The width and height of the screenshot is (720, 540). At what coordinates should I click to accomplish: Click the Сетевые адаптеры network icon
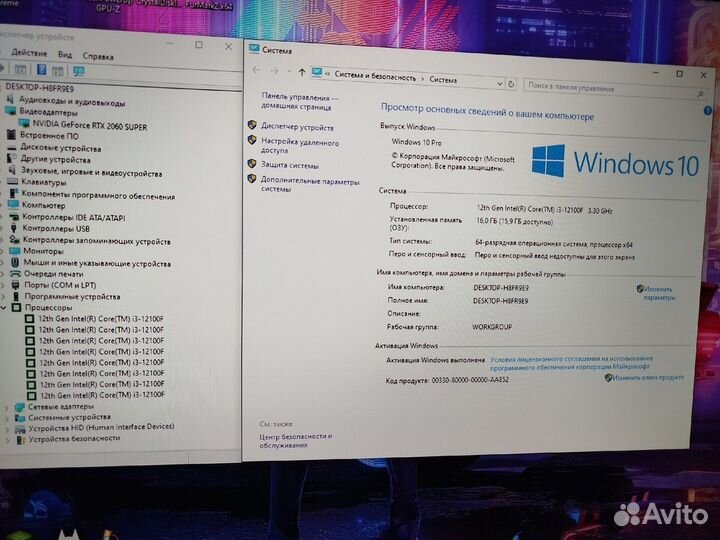20,407
